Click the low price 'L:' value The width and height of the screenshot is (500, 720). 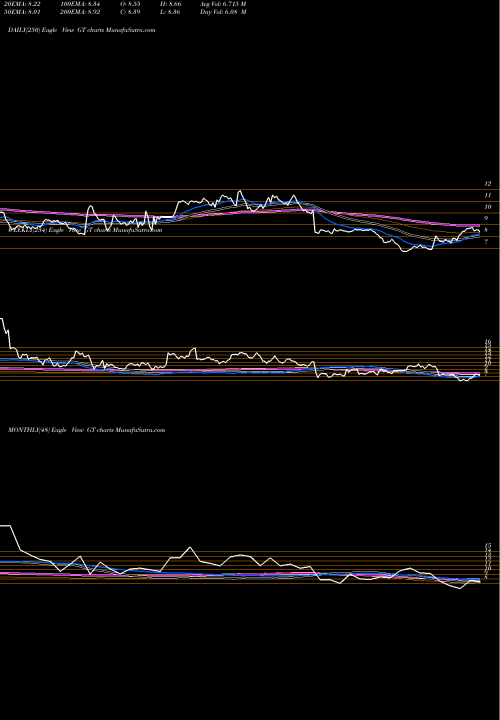click(x=170, y=12)
